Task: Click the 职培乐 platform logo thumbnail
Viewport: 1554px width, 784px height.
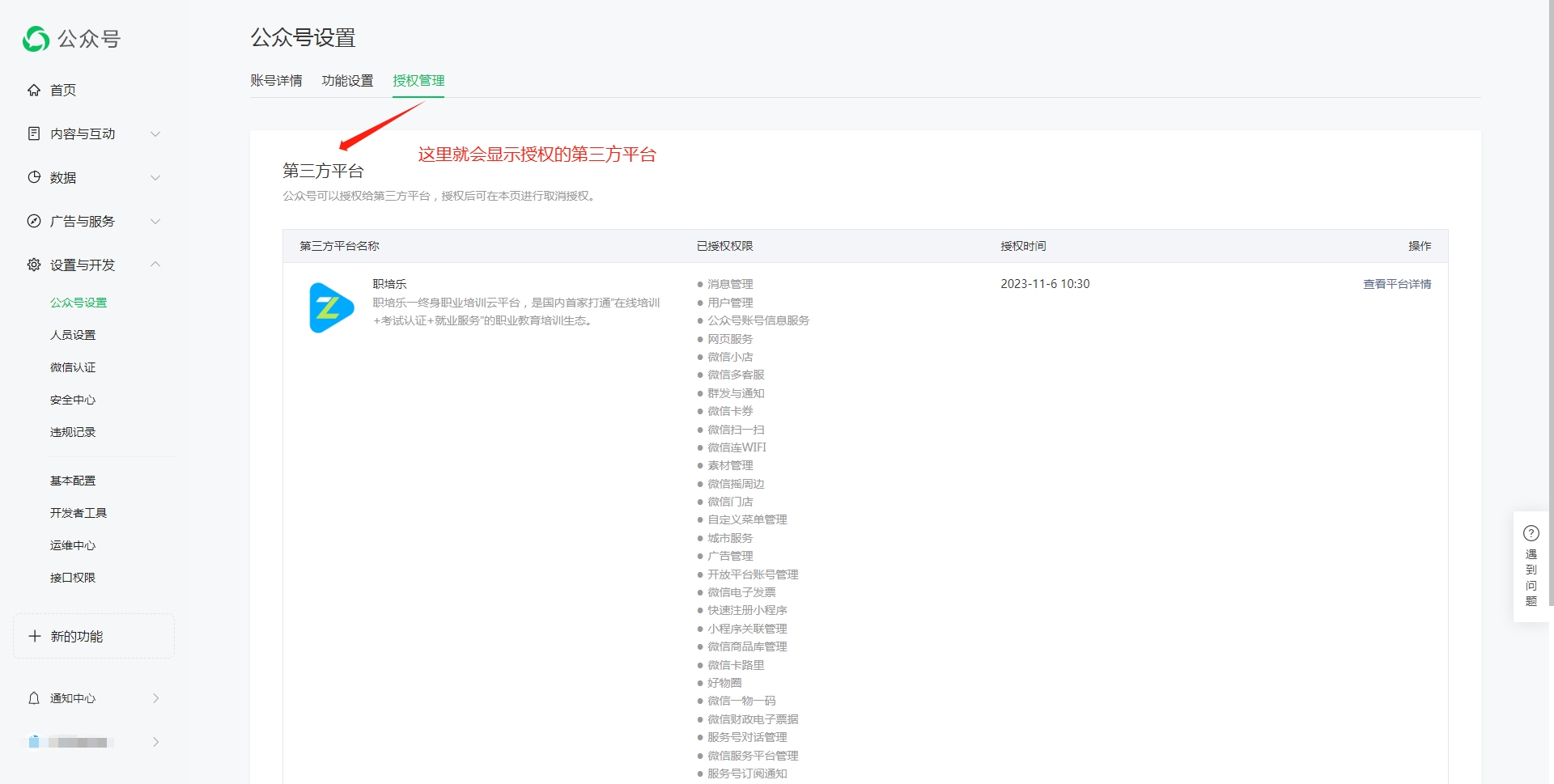Action: 331,307
